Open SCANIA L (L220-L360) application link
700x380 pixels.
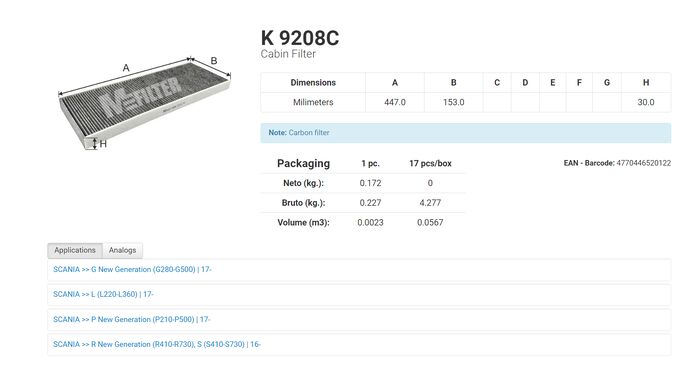[x=103, y=294]
